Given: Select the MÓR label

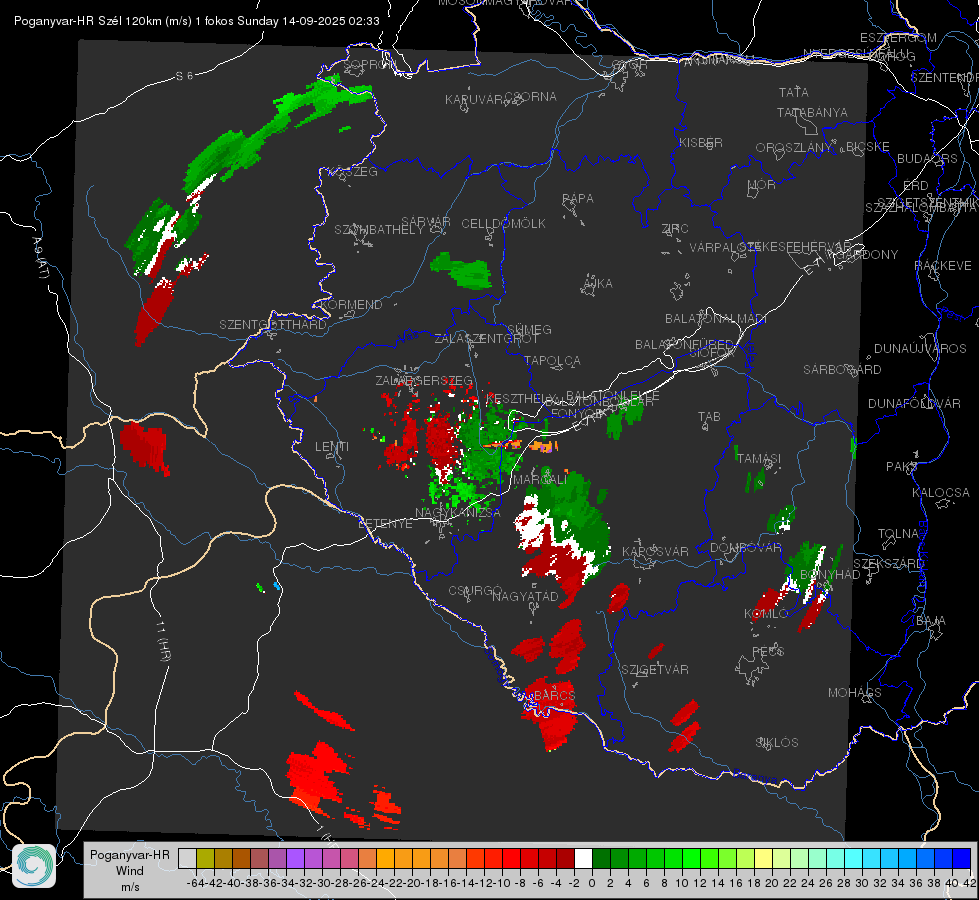Looking at the screenshot, I should pyautogui.click(x=762, y=184).
